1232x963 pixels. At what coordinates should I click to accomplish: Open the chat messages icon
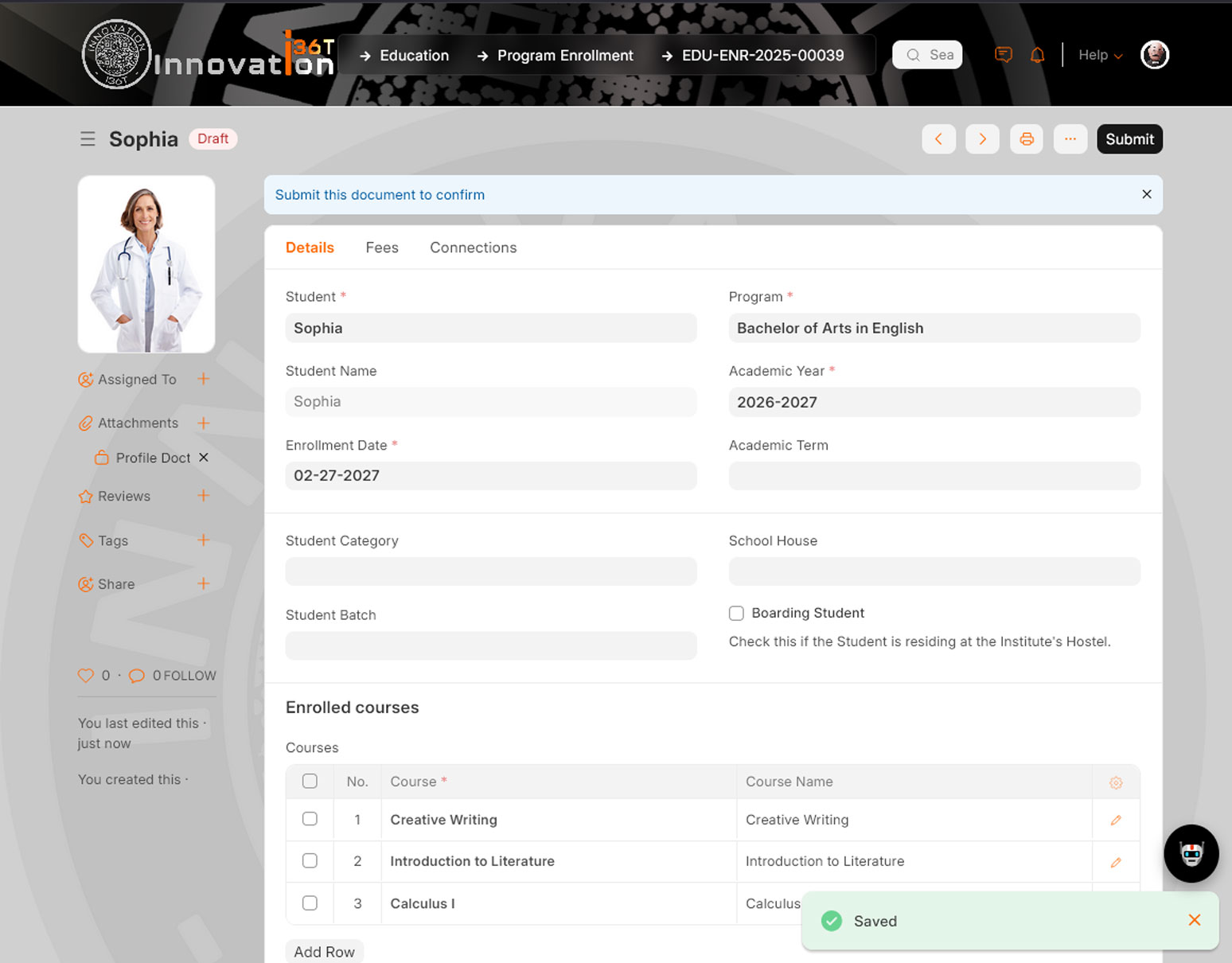pos(1004,55)
